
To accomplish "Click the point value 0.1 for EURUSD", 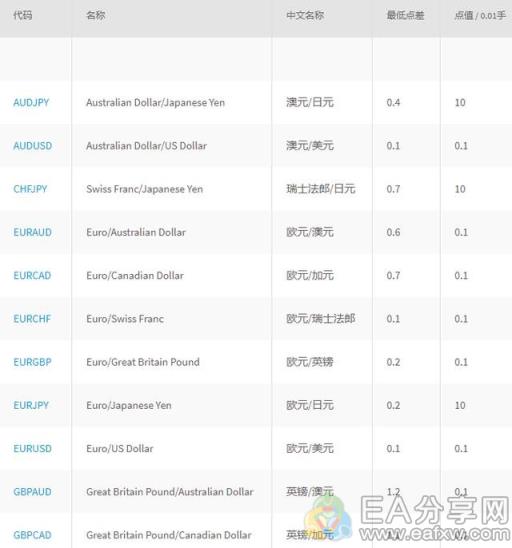I will [x=461, y=449].
